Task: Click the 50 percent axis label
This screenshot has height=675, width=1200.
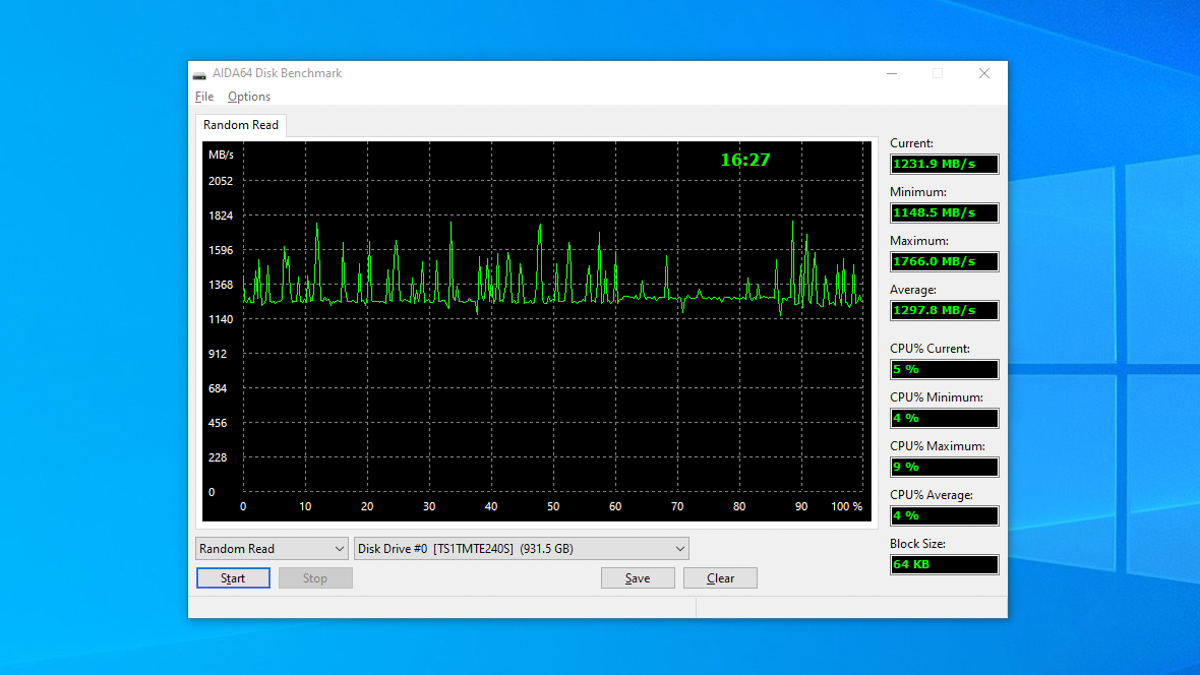Action: [553, 507]
